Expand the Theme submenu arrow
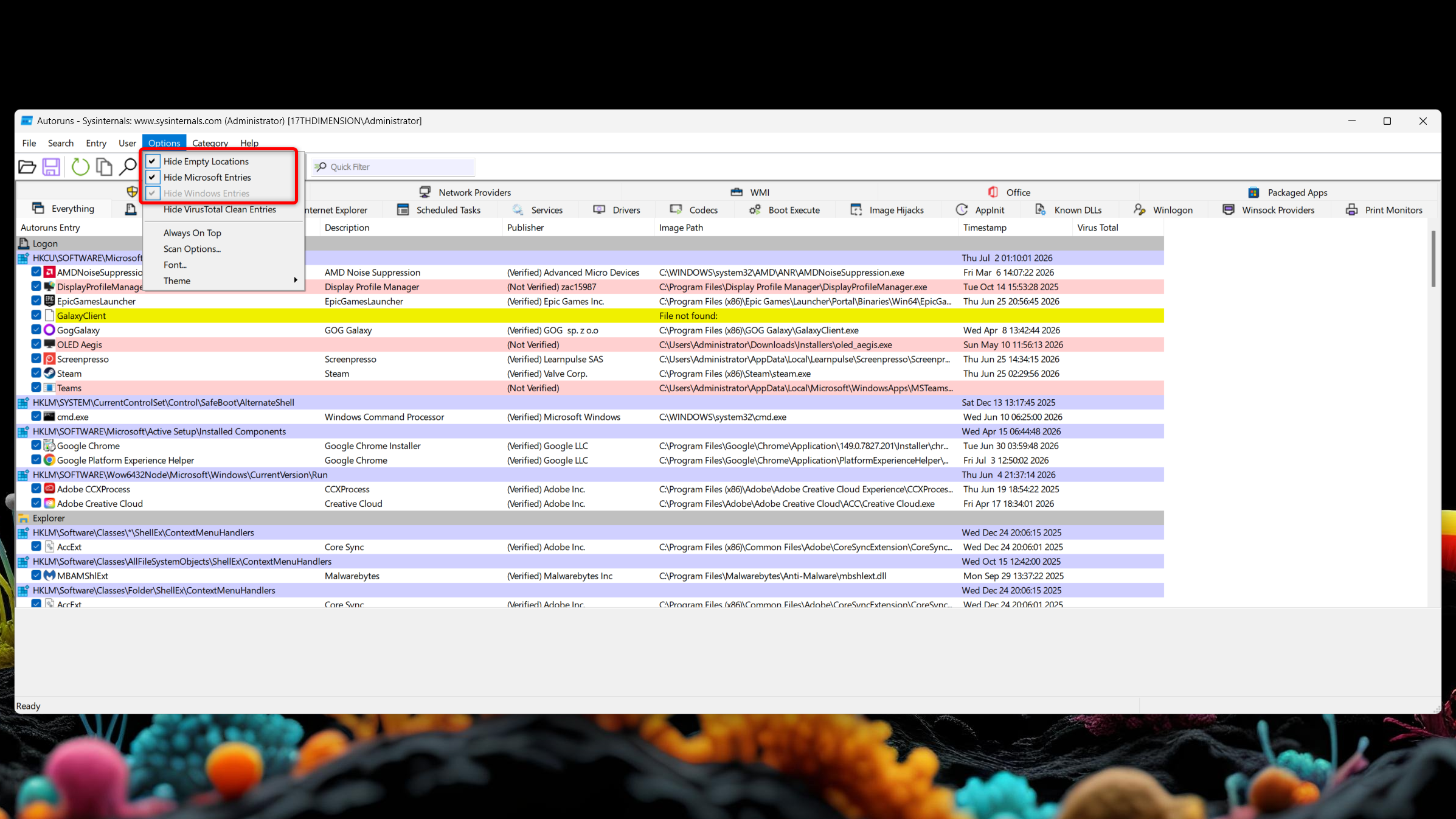 pyautogui.click(x=296, y=281)
